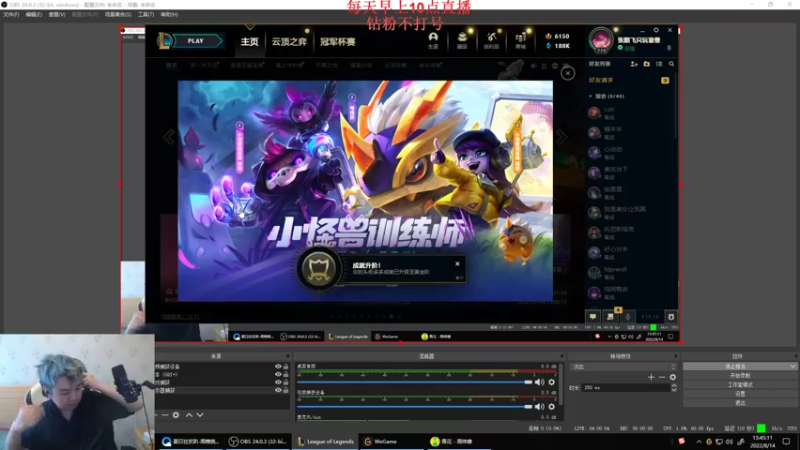Image resolution: width=800 pixels, height=450 pixels.
Task: Click the 6150 RP currency balance
Action: (557, 36)
